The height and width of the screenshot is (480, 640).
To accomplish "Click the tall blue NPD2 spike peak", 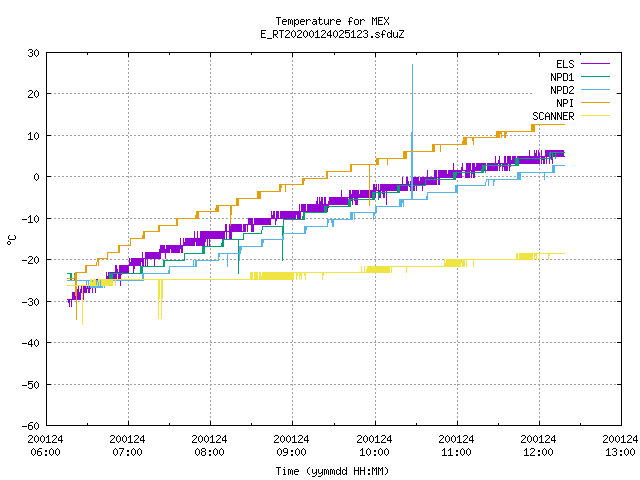I will (412, 65).
